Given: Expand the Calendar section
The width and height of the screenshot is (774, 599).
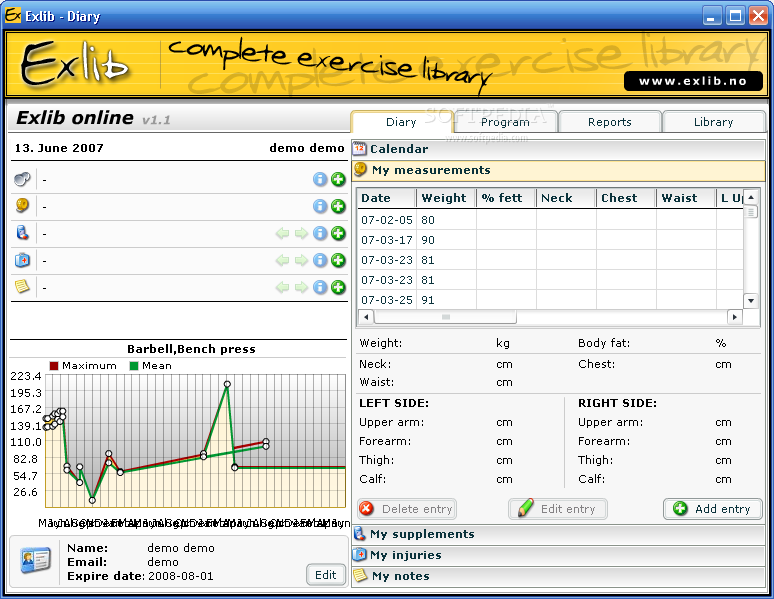Looking at the screenshot, I should (558, 149).
